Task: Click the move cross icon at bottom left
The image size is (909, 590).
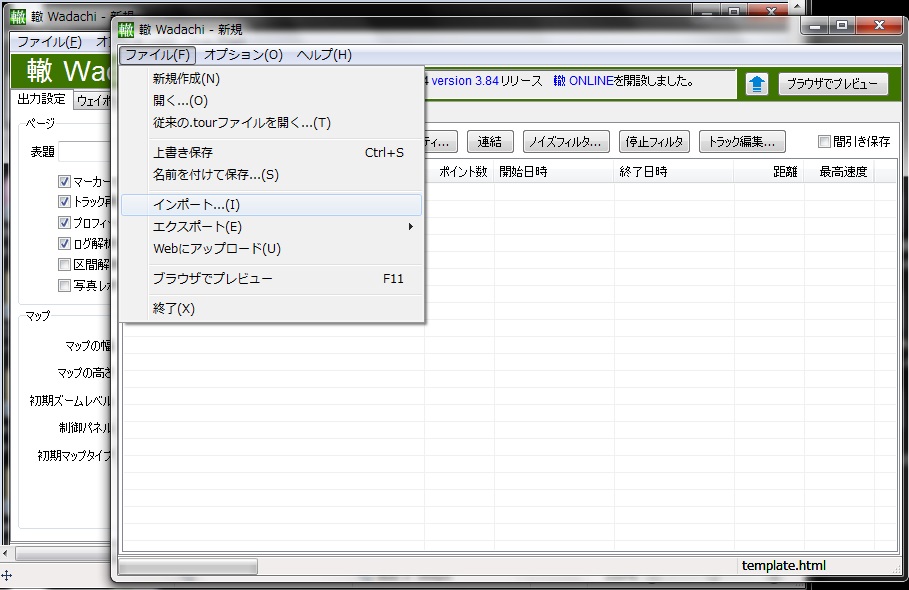Action: tap(6, 576)
